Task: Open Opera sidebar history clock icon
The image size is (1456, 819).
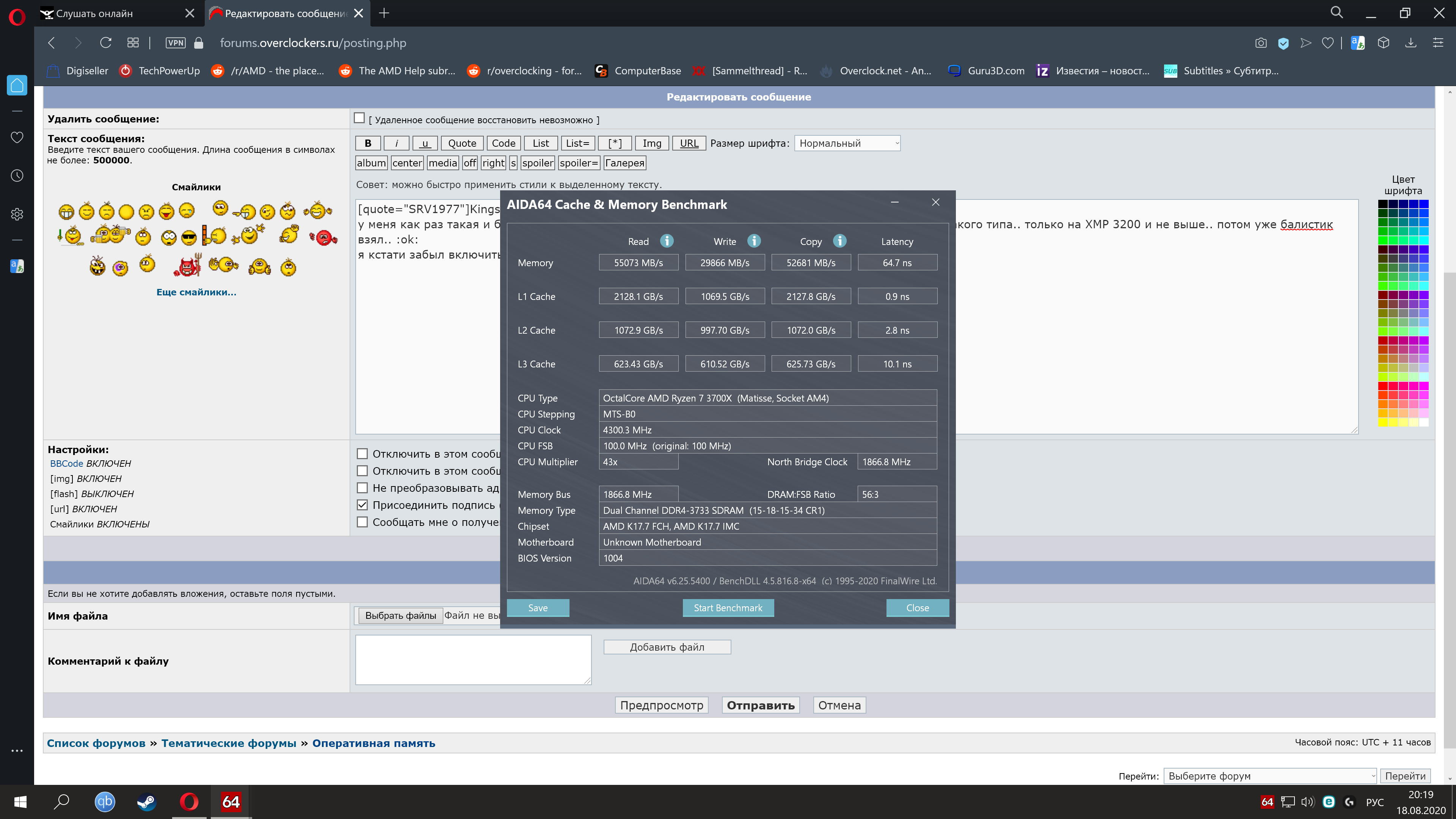Action: [17, 176]
